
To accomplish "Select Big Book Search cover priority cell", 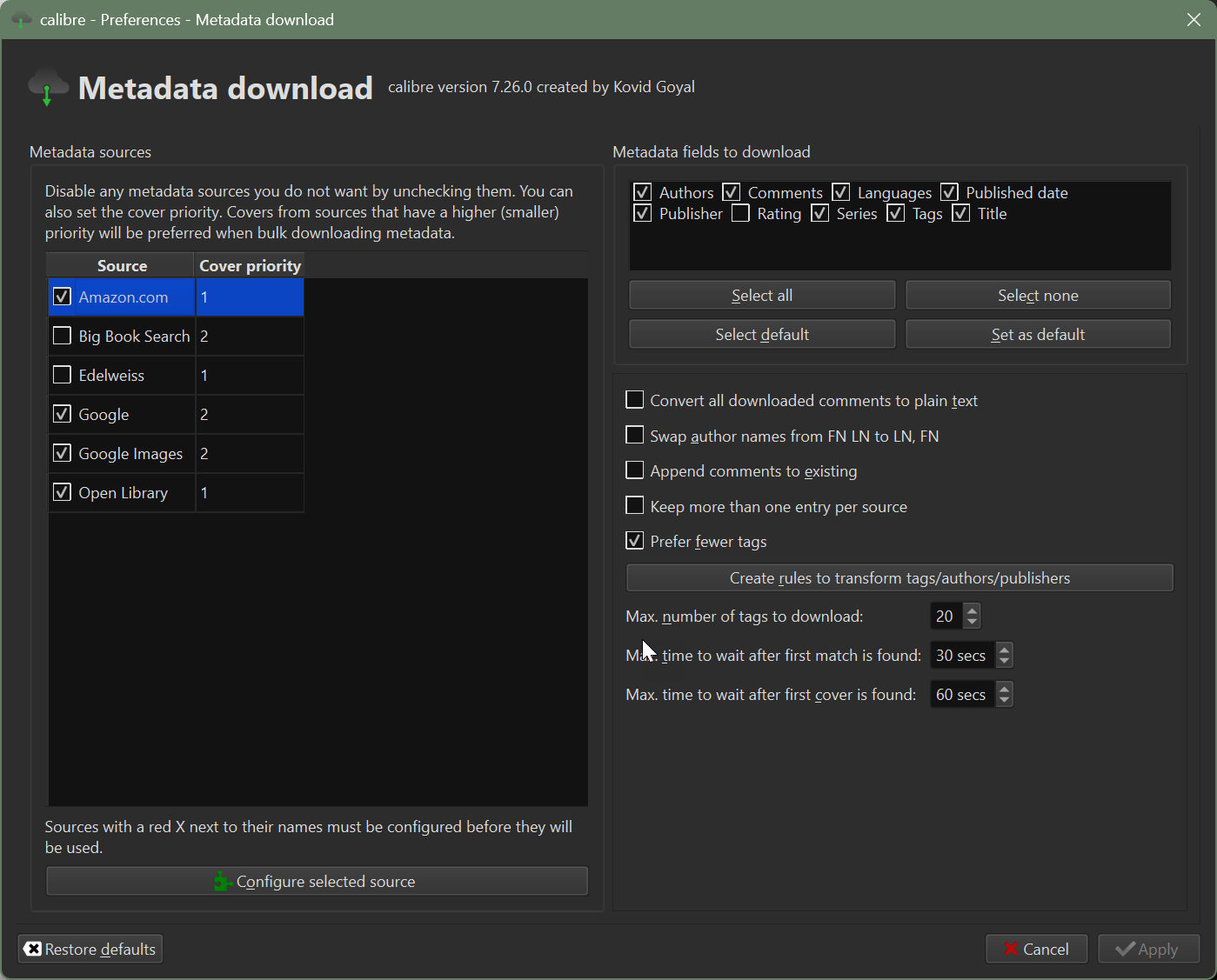I will (x=250, y=336).
